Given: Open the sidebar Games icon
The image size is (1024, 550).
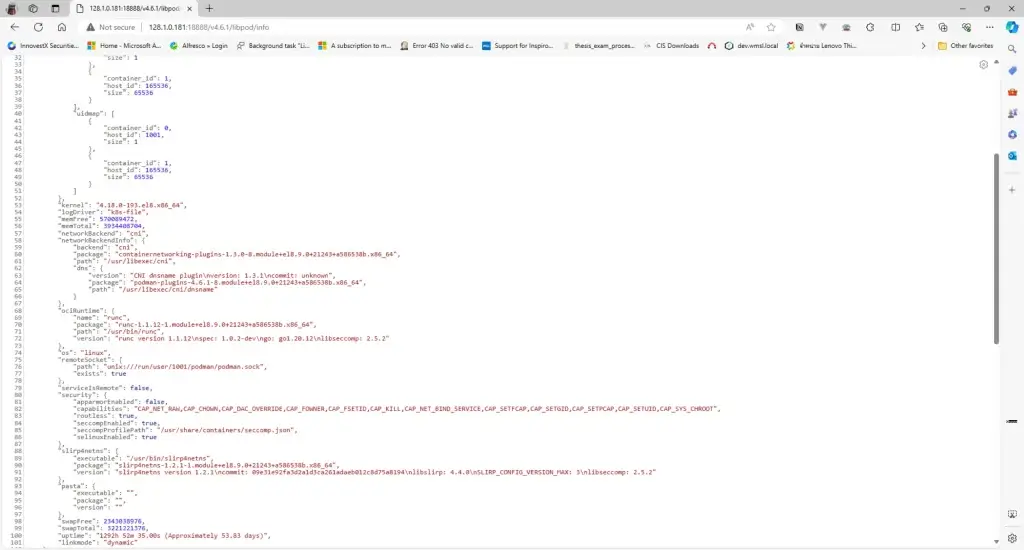Looking at the screenshot, I should click(x=1012, y=113).
